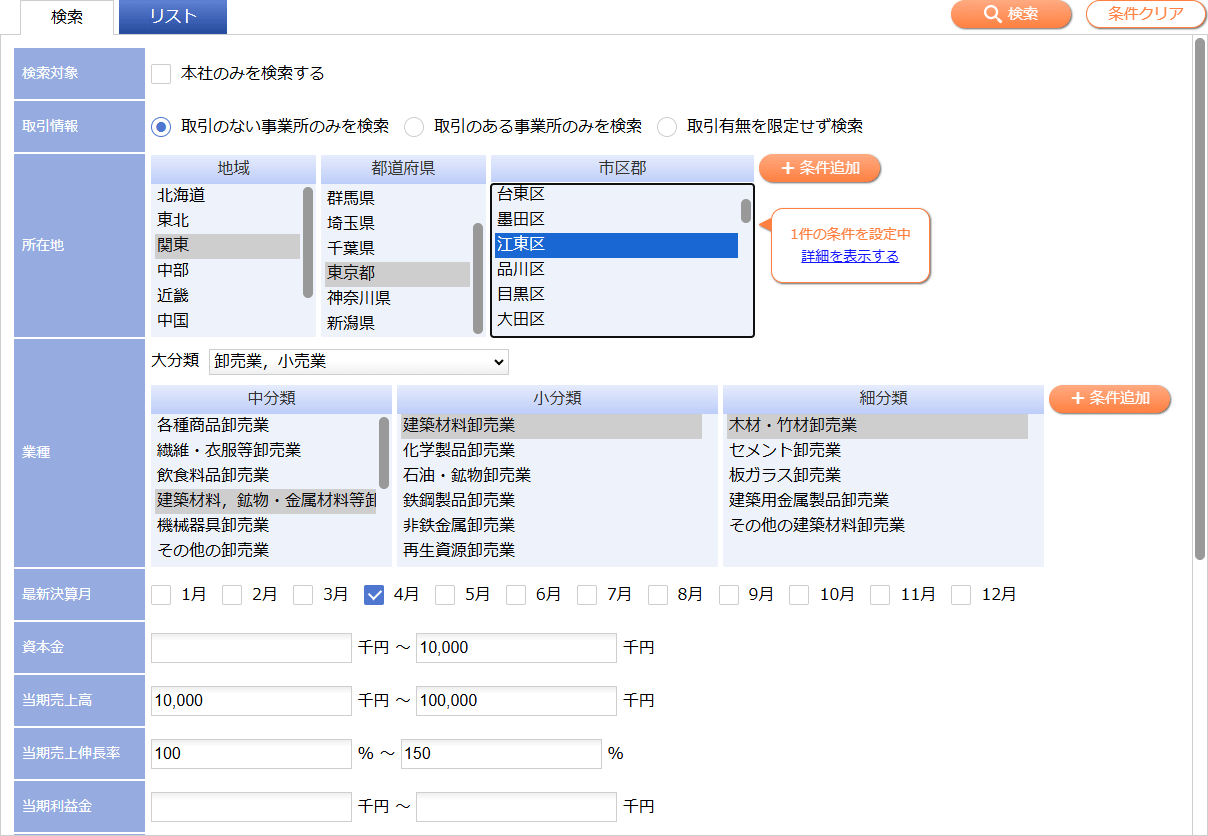Click 条件追加 button for 業種
The height and width of the screenshot is (836, 1208).
click(1110, 398)
